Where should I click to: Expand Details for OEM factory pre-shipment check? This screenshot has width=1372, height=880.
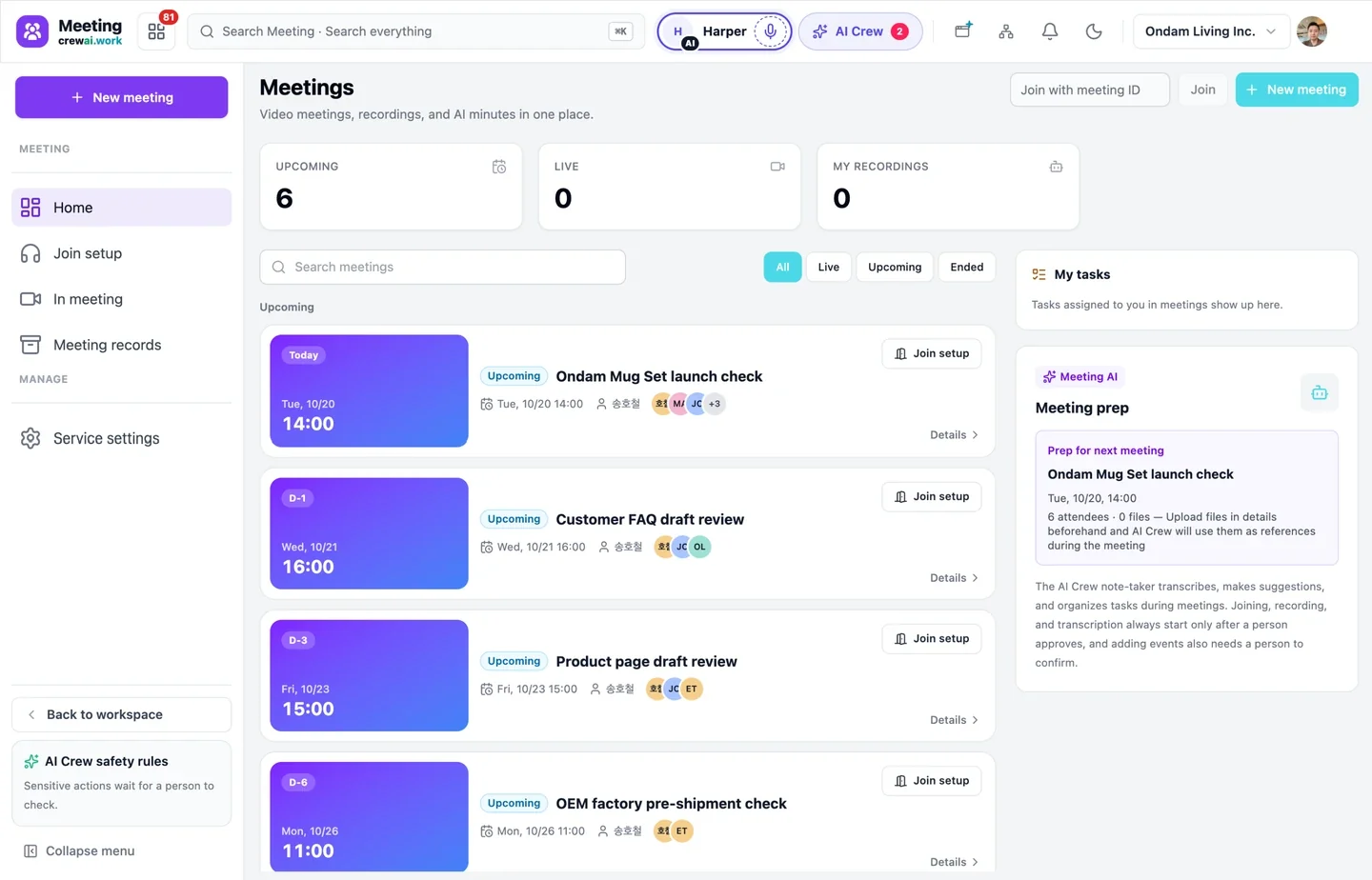955,862
